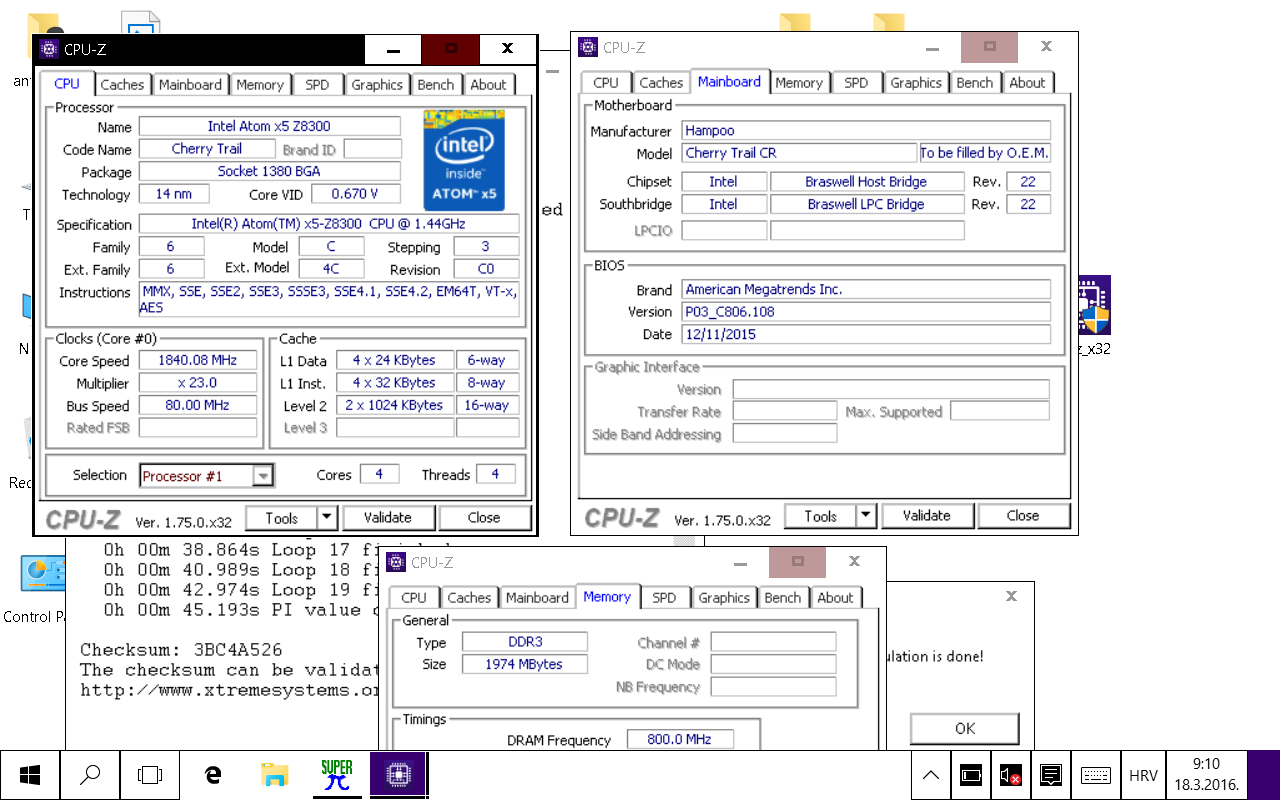The image size is (1280, 800).
Task: Open the clock showing 9:10
Action: pos(1206,775)
